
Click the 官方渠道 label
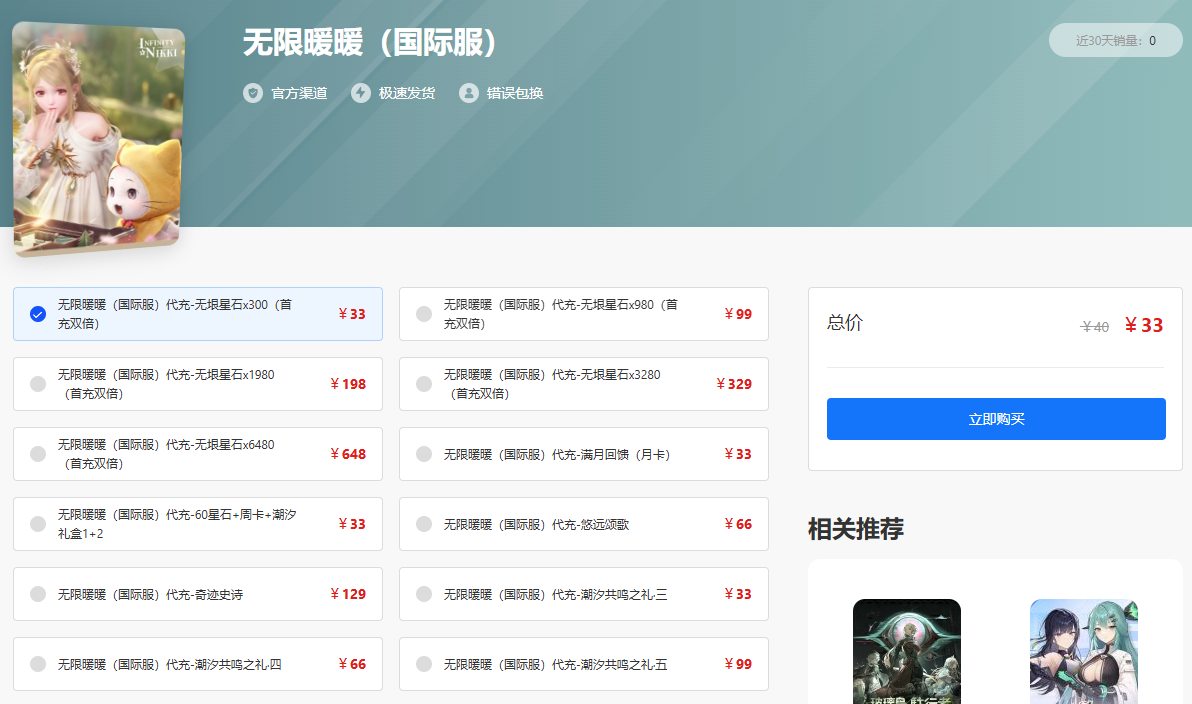click(300, 94)
